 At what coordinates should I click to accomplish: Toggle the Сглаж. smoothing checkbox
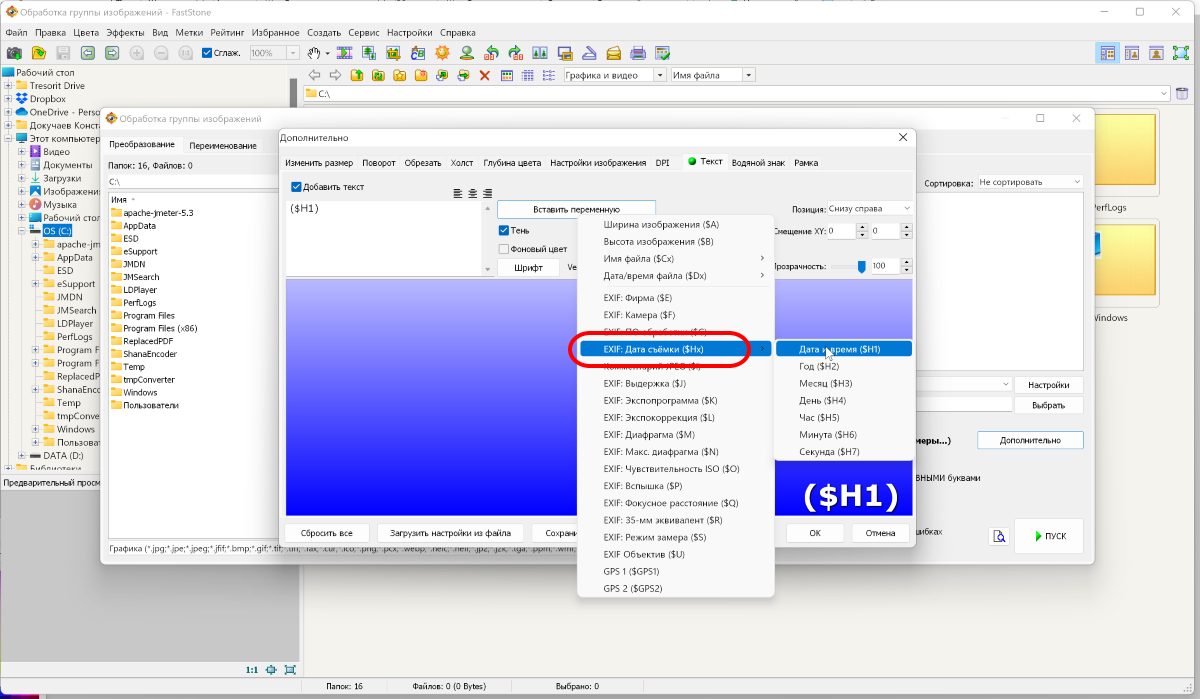(x=206, y=53)
